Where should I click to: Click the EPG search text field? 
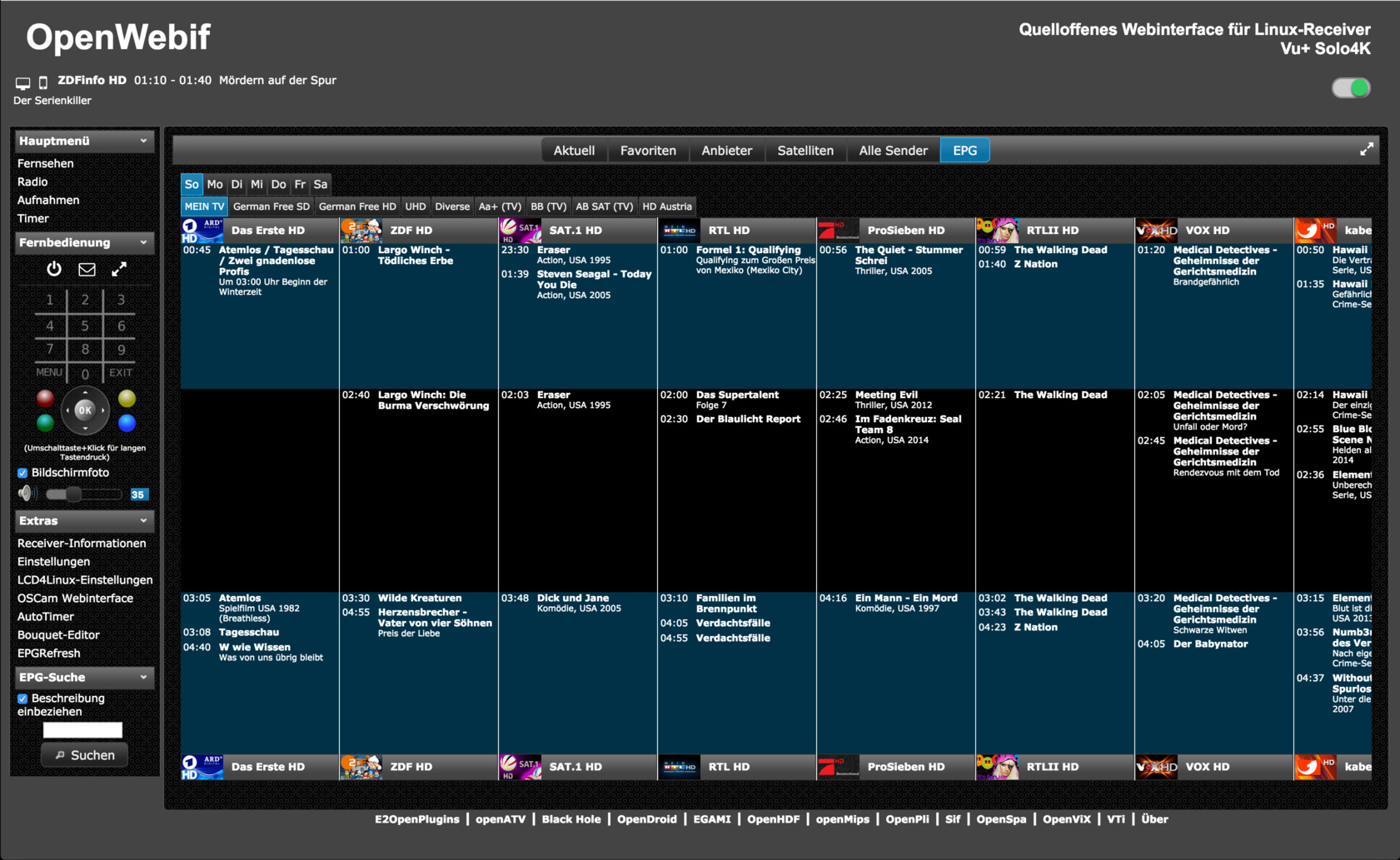click(x=82, y=730)
